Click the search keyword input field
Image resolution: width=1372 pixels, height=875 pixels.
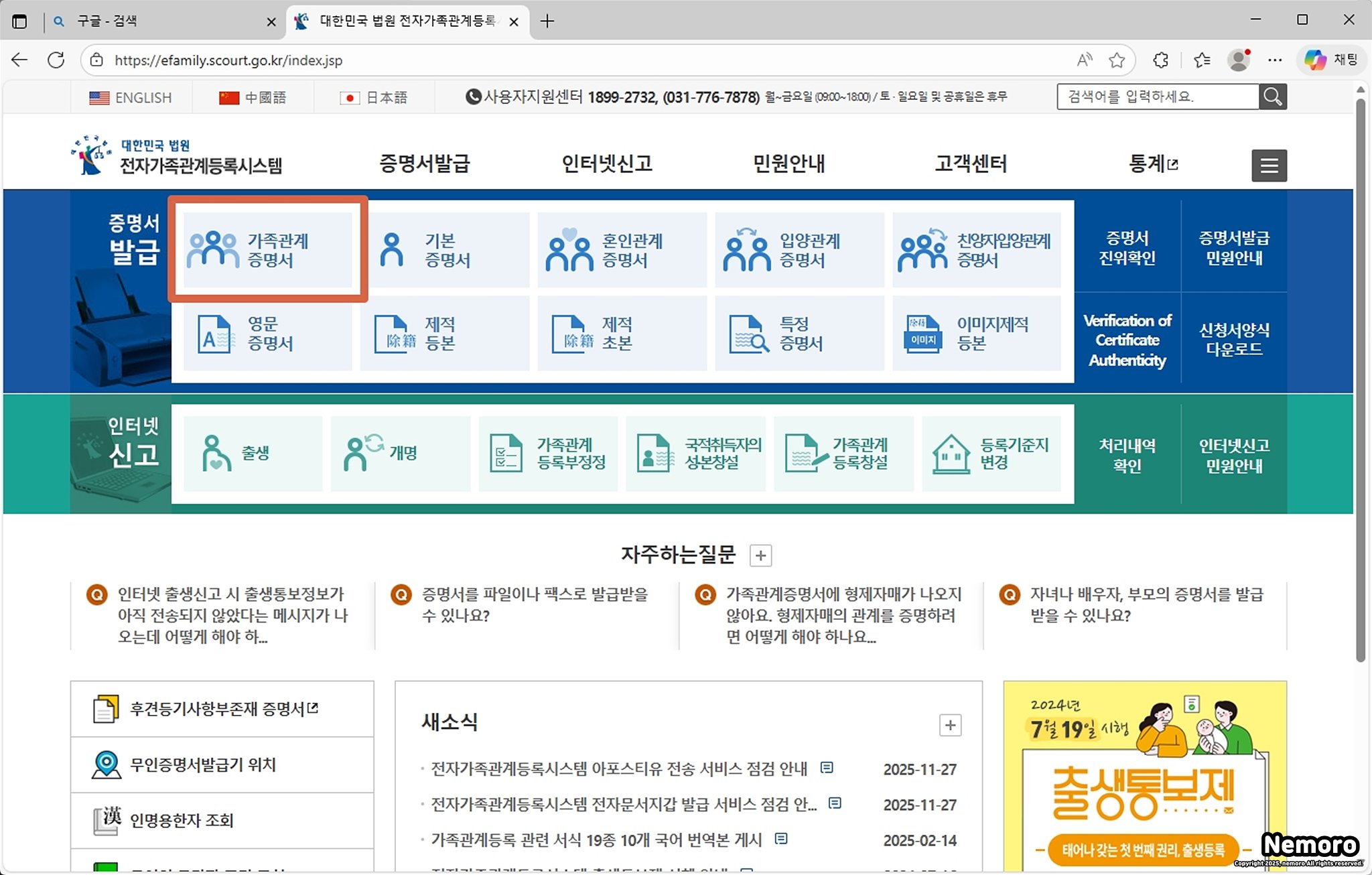(x=1158, y=97)
